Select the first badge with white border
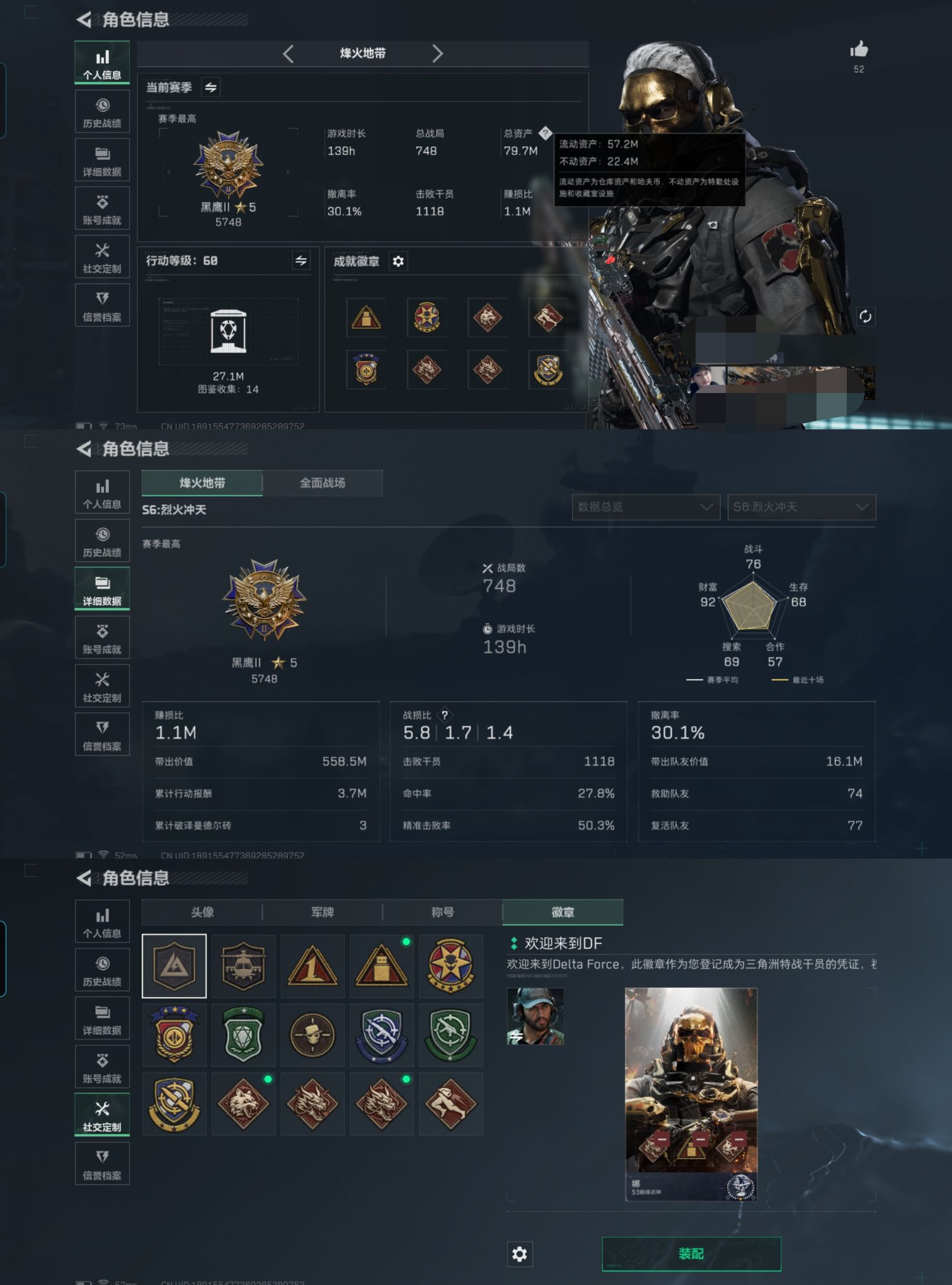 point(174,965)
